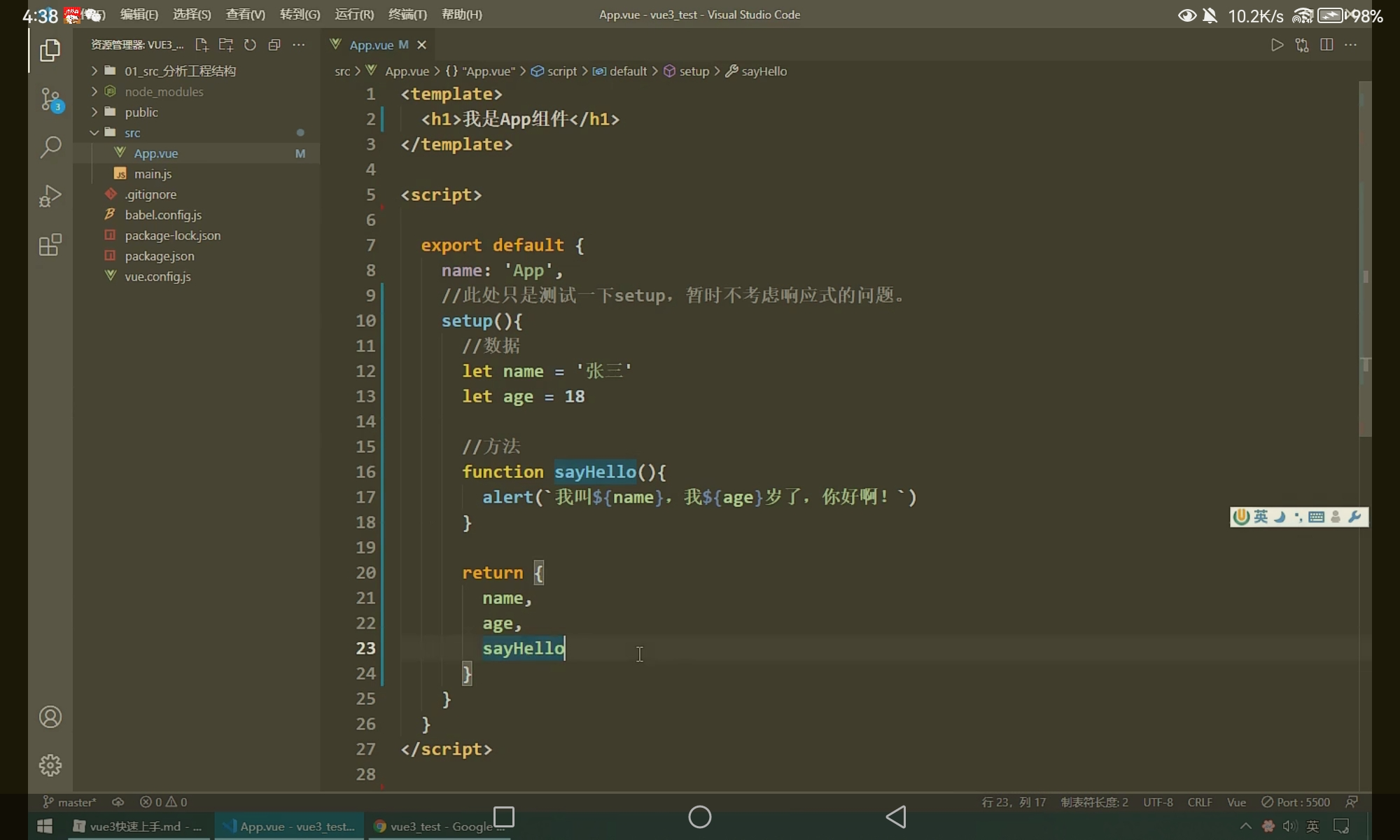Open the Source Control view
Viewport: 1400px width, 840px height.
click(x=50, y=99)
